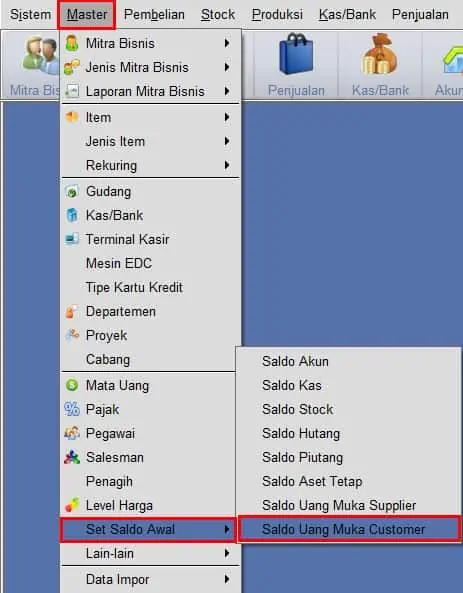Viewport: 463px width, 593px height.
Task: Click the Mata Uang green coin icon
Action: [x=72, y=385]
